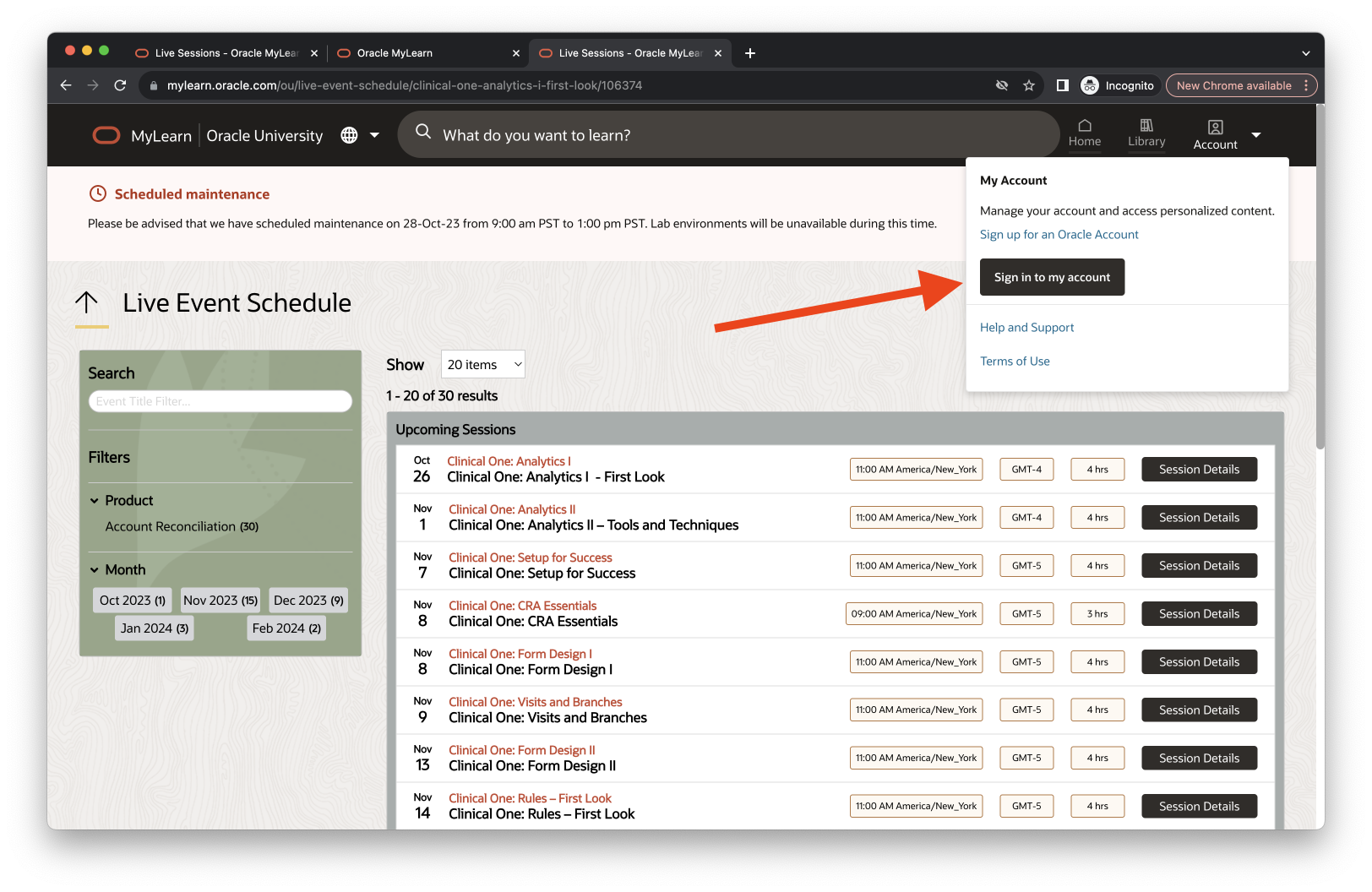Reload the page with the refresh icon
This screenshot has height=892, width=1372.
click(x=120, y=85)
